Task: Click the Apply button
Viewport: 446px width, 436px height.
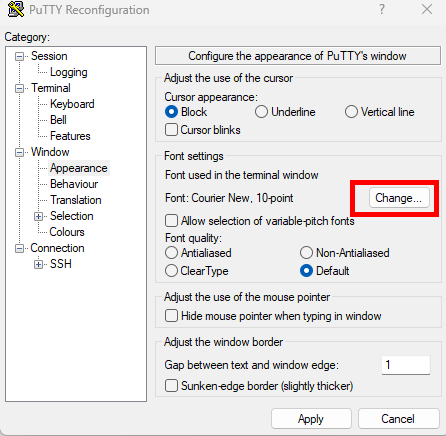Action: point(311,419)
